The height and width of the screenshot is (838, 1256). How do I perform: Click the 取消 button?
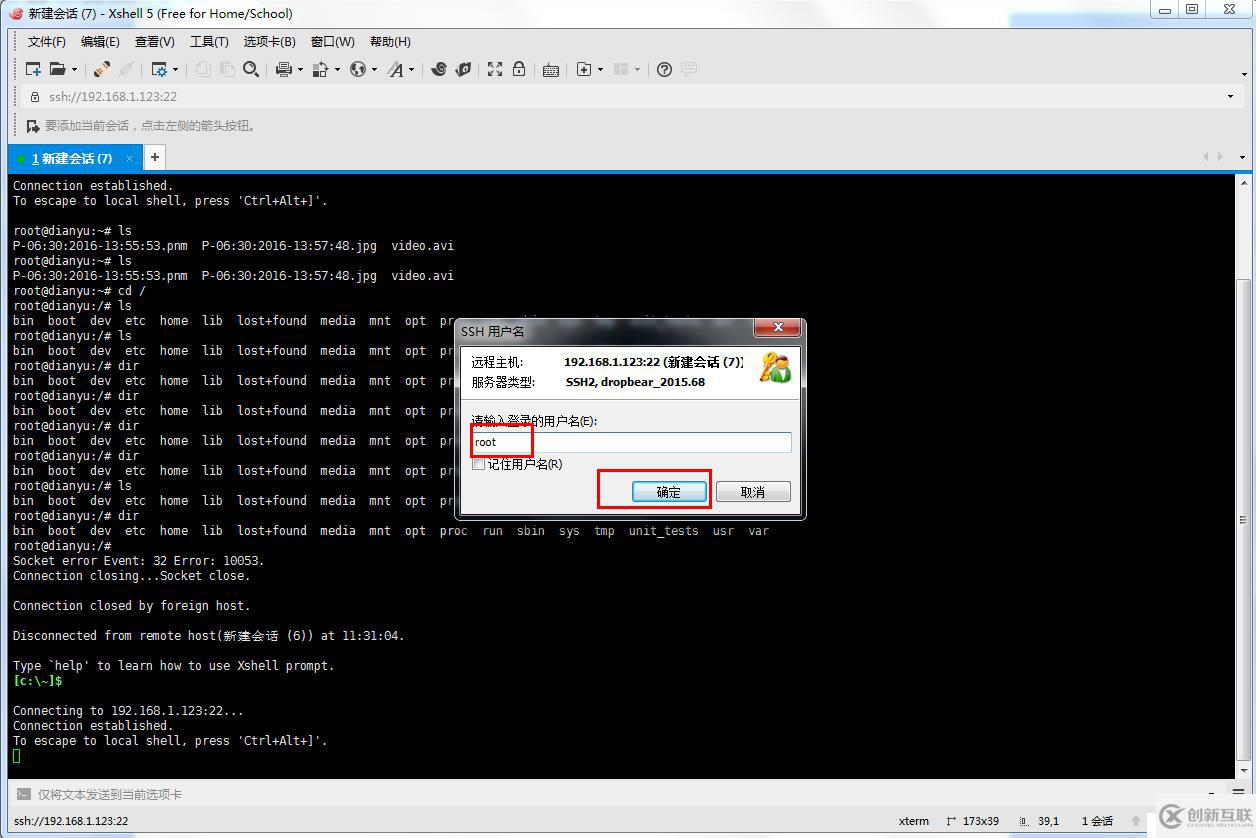point(753,492)
